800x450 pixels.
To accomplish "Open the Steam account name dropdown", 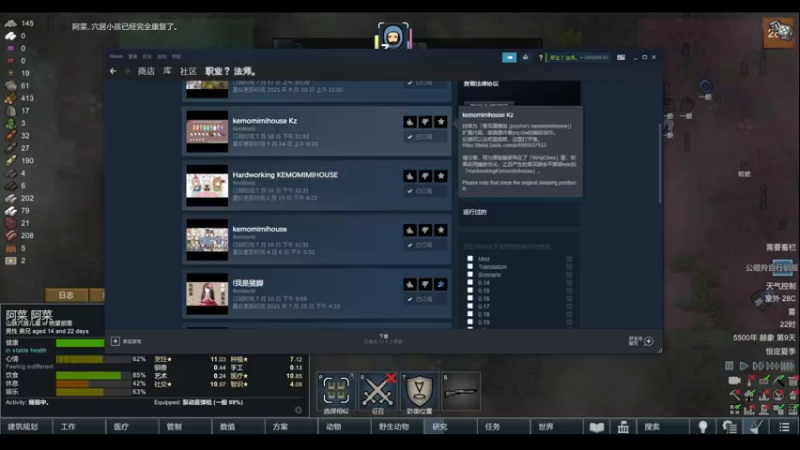I will [x=579, y=58].
